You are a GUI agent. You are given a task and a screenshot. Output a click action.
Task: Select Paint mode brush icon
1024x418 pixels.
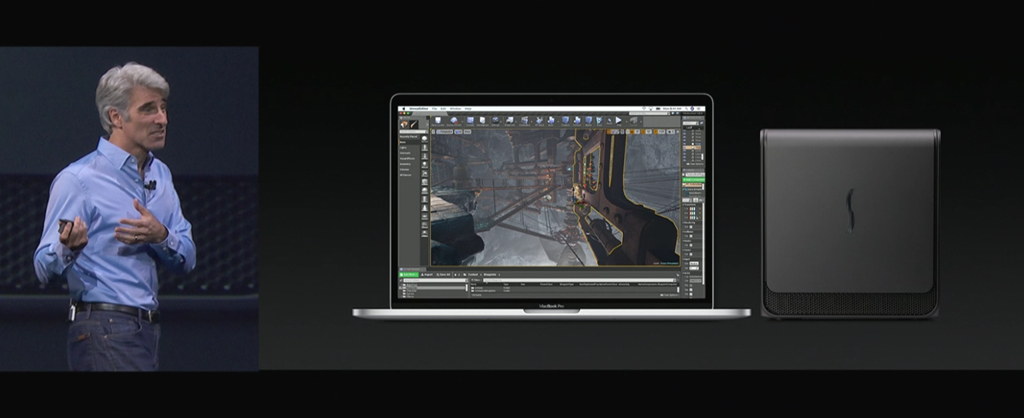point(413,125)
